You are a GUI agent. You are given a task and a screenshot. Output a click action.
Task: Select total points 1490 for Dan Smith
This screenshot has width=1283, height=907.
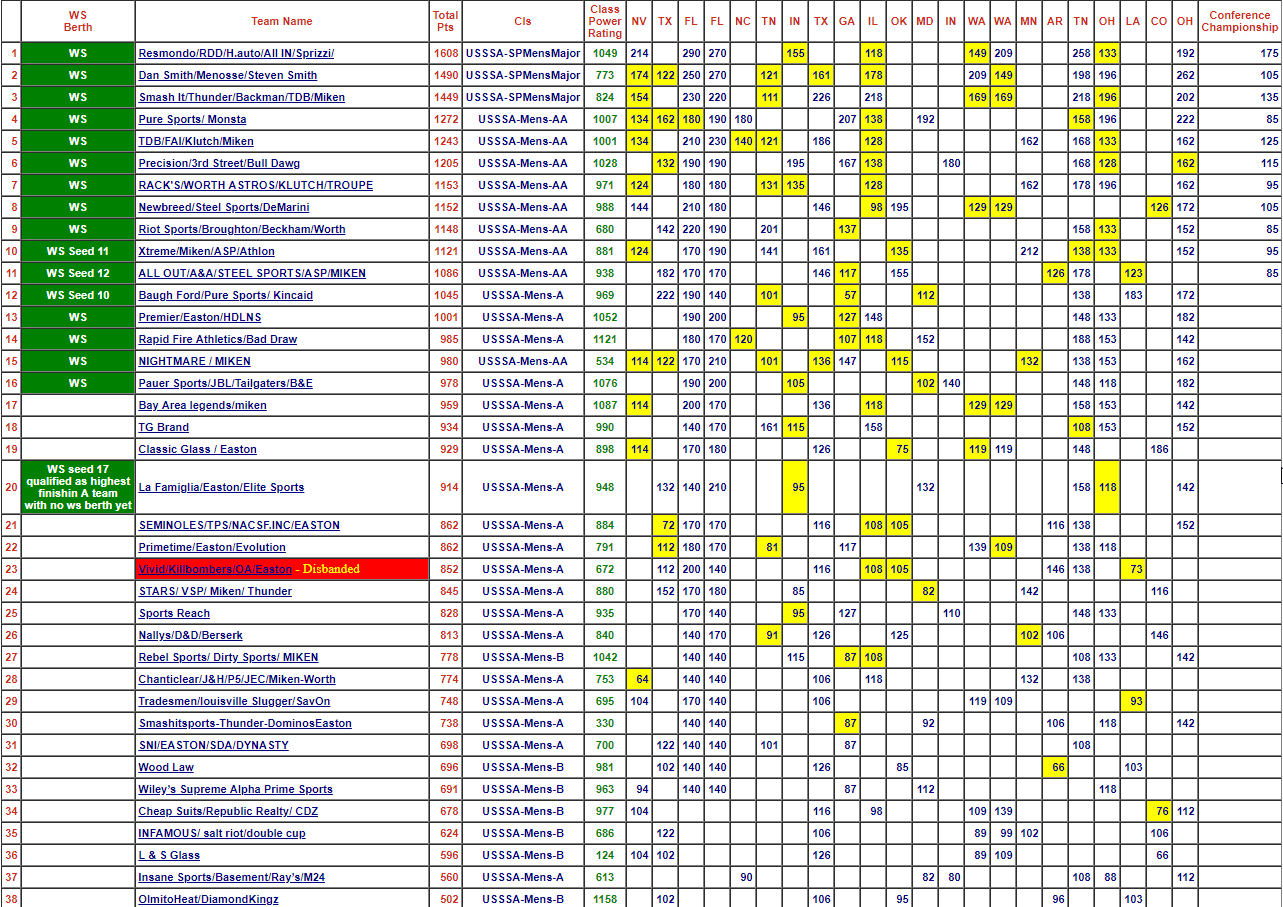pyautogui.click(x=446, y=75)
